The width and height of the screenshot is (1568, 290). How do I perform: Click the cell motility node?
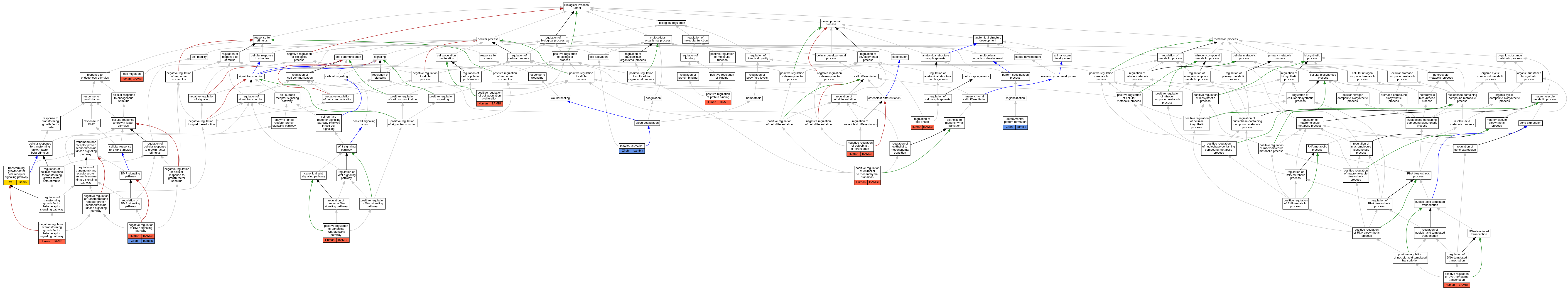(199, 57)
